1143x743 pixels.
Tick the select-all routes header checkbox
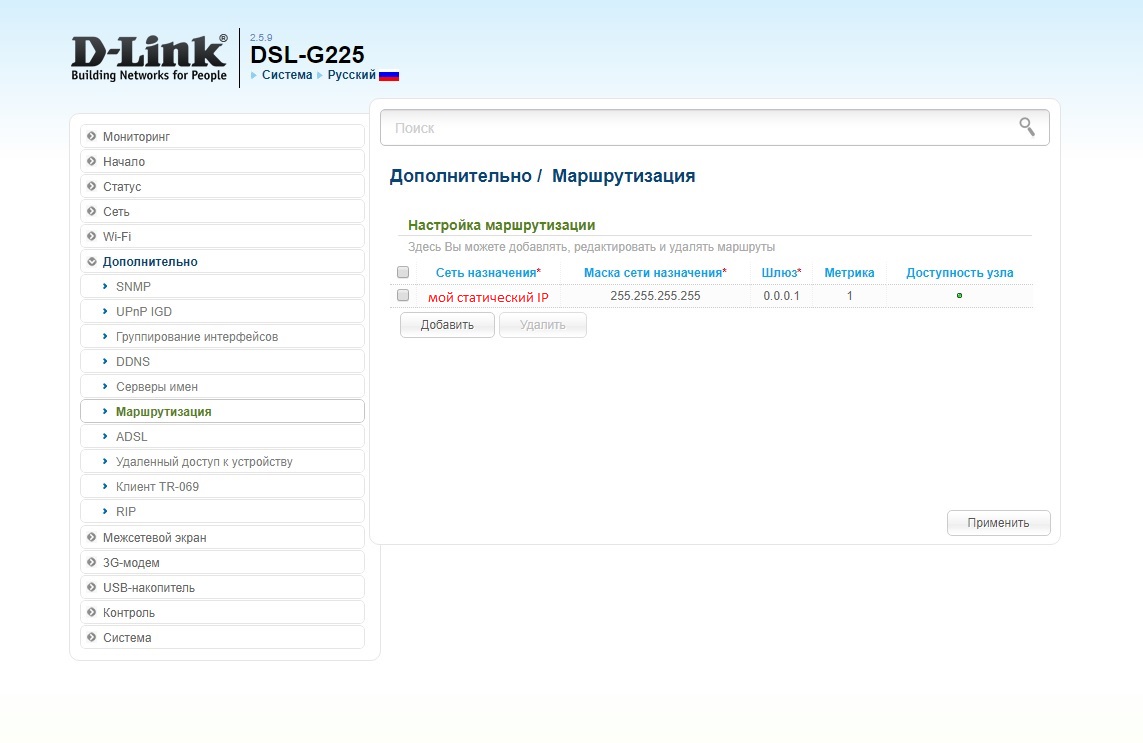click(x=403, y=272)
